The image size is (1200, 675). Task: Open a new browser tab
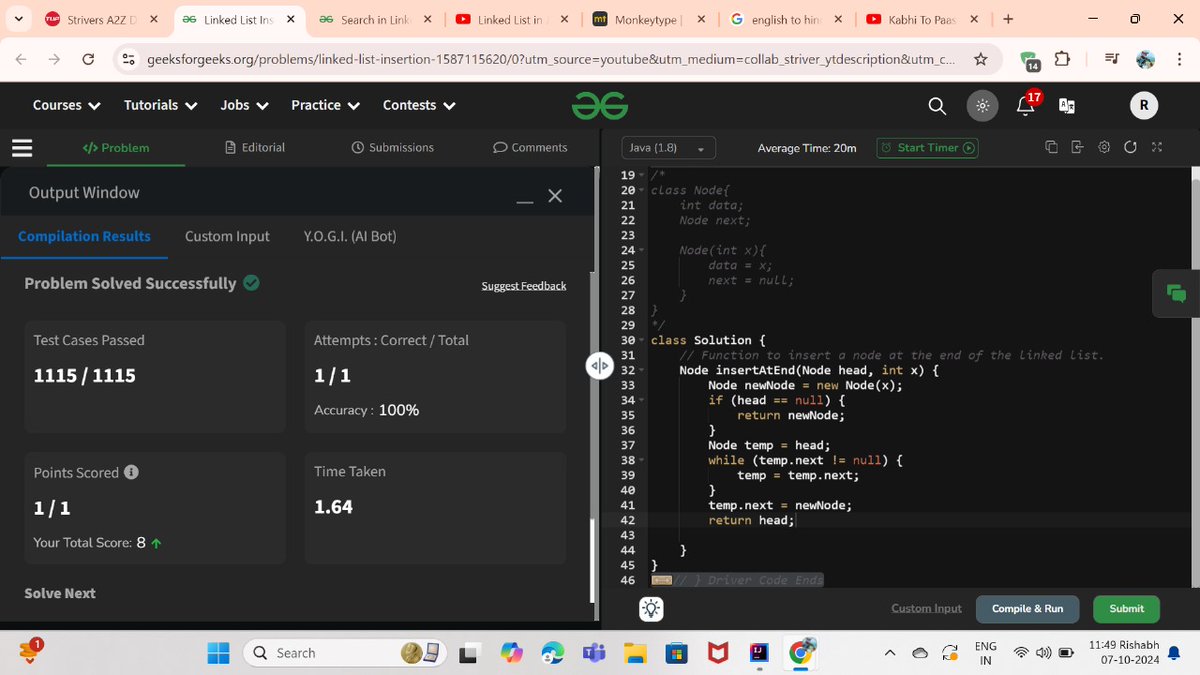1008,20
